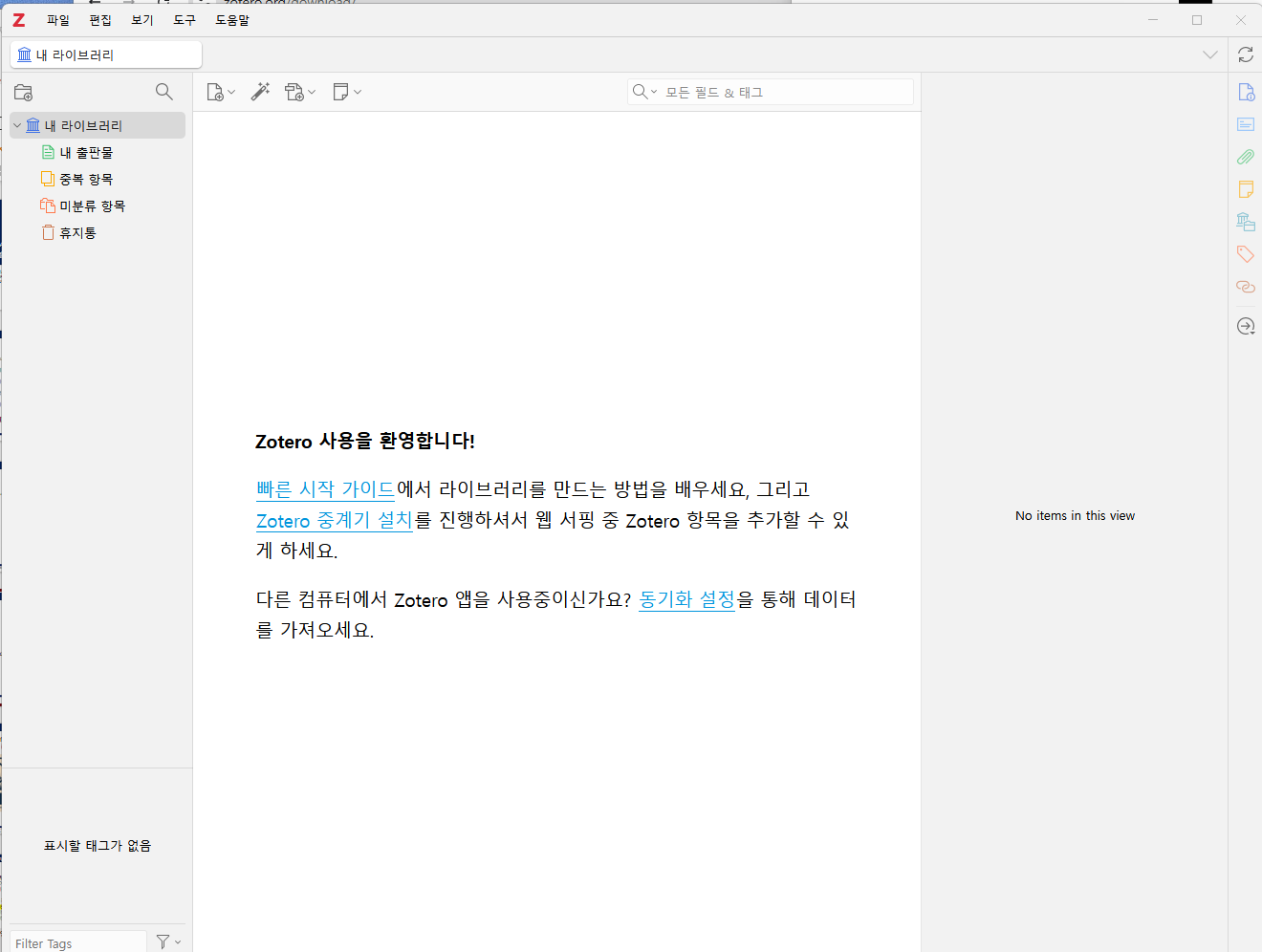Click the Add Attachment icon
The width and height of the screenshot is (1262, 952).
[x=294, y=92]
